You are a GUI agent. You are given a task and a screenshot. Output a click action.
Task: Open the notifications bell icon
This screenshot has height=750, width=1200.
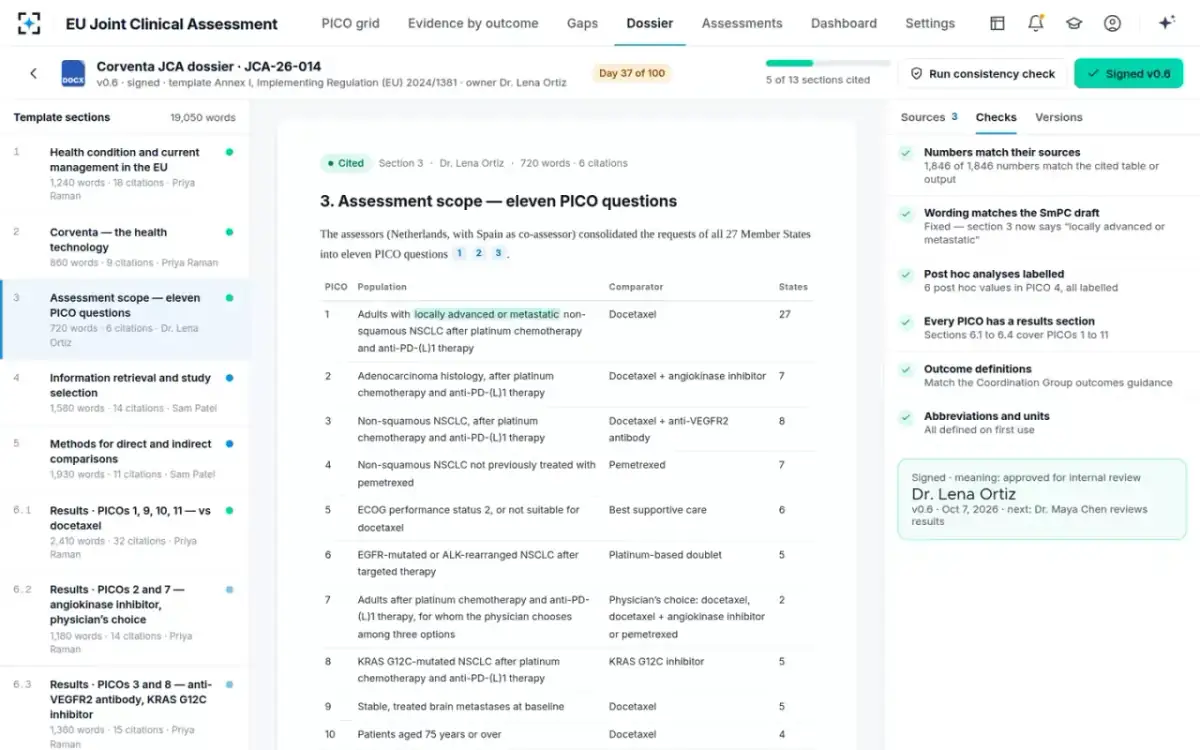(1036, 23)
